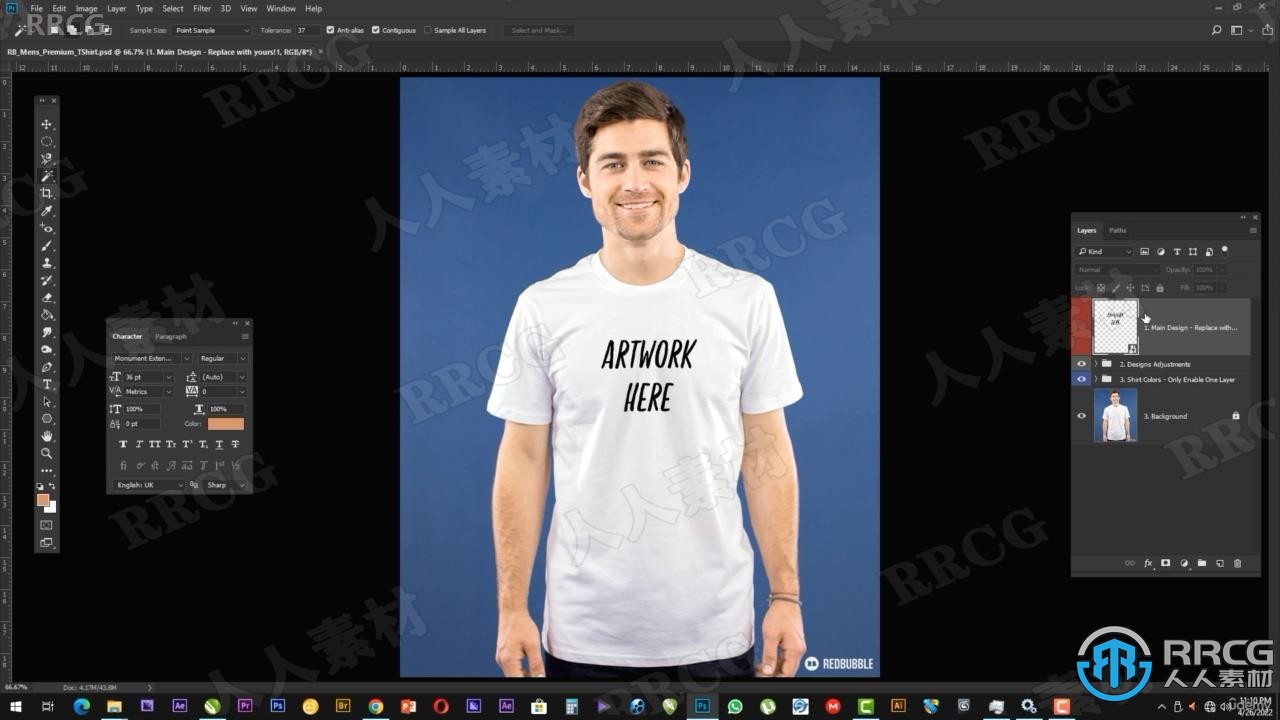The width and height of the screenshot is (1280, 720).
Task: Set the text Color swatch
Action: pyautogui.click(x=226, y=424)
